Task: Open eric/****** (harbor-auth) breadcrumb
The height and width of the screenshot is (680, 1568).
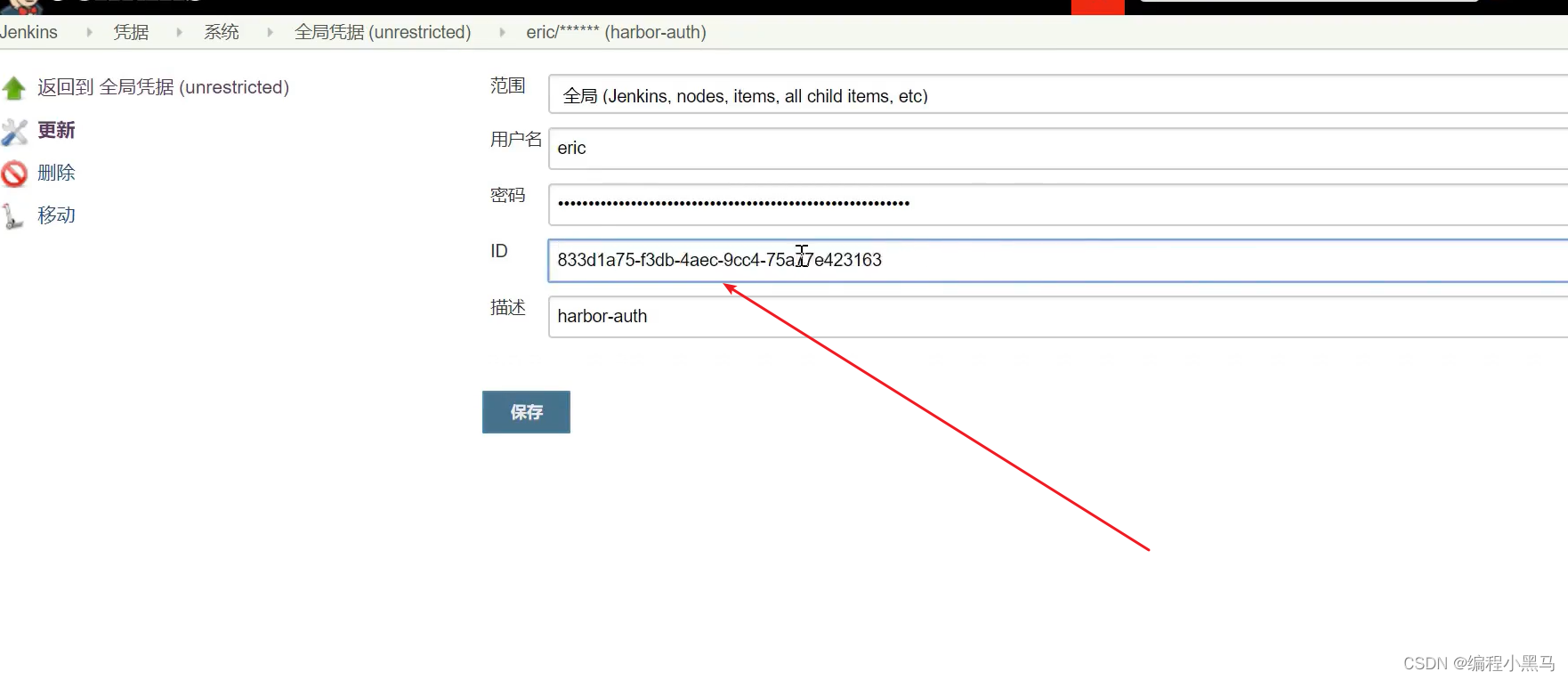Action: 616,32
